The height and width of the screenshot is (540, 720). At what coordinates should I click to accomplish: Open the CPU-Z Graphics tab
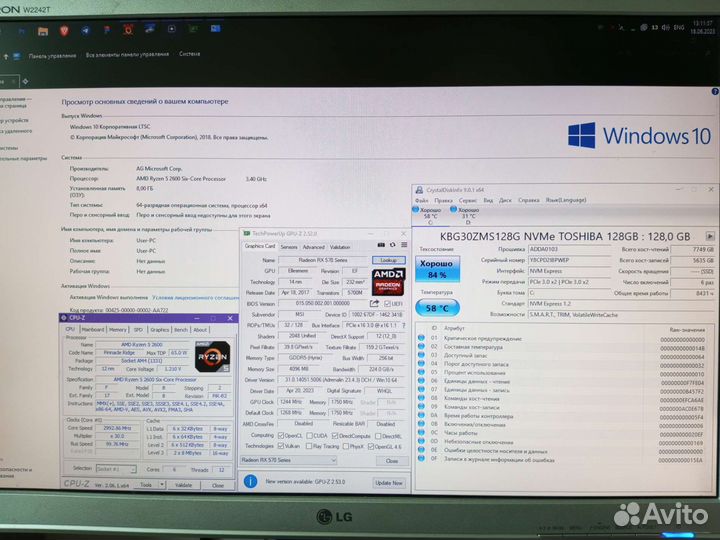(159, 330)
